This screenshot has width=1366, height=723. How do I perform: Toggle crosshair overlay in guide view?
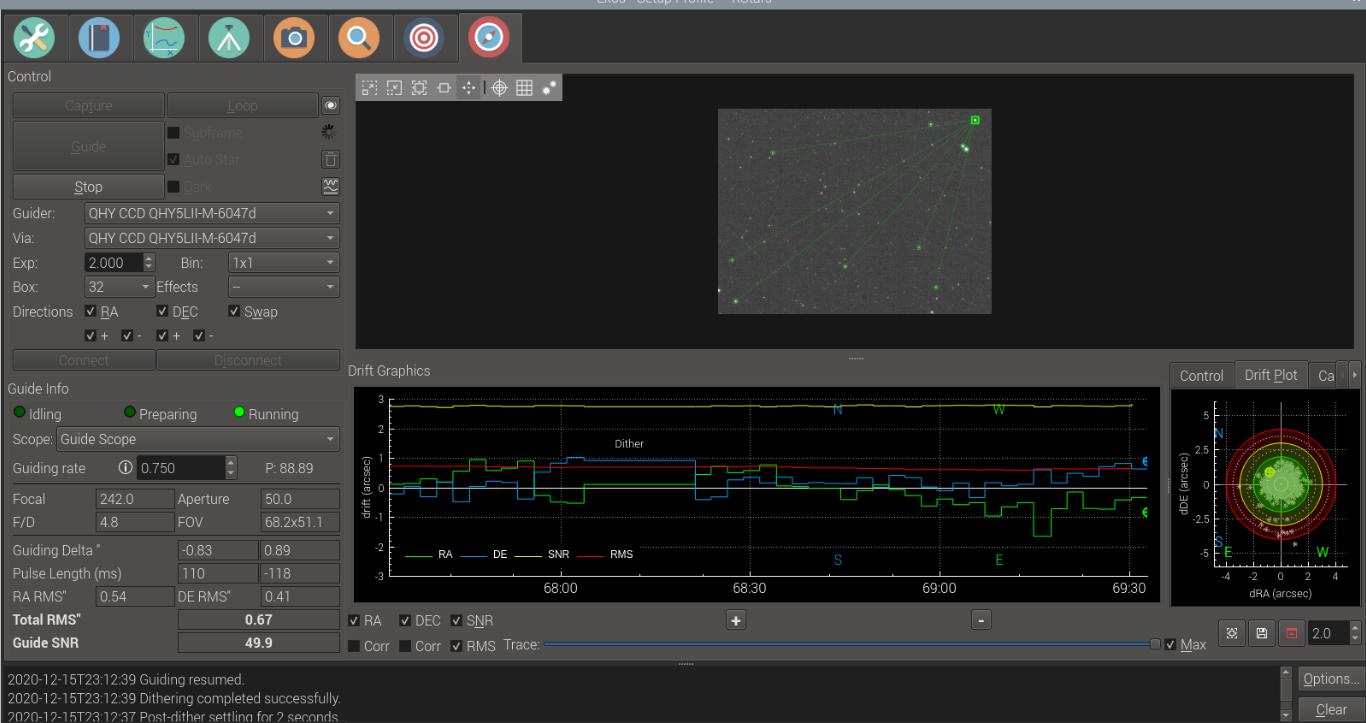point(500,88)
